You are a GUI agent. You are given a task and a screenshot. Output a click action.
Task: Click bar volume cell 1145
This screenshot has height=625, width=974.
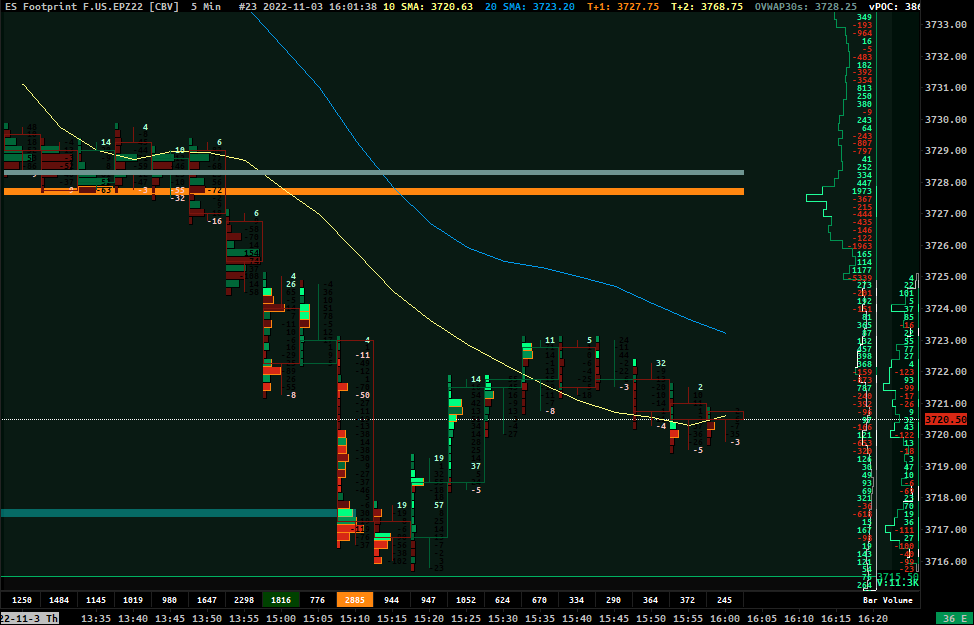(x=96, y=600)
